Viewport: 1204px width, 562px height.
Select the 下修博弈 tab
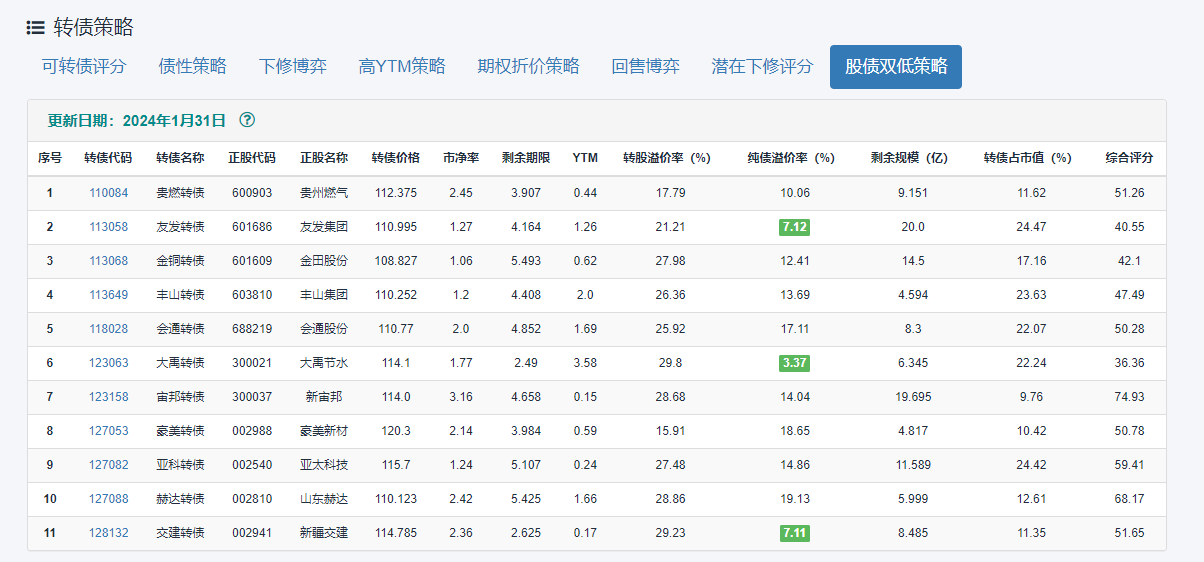point(292,67)
